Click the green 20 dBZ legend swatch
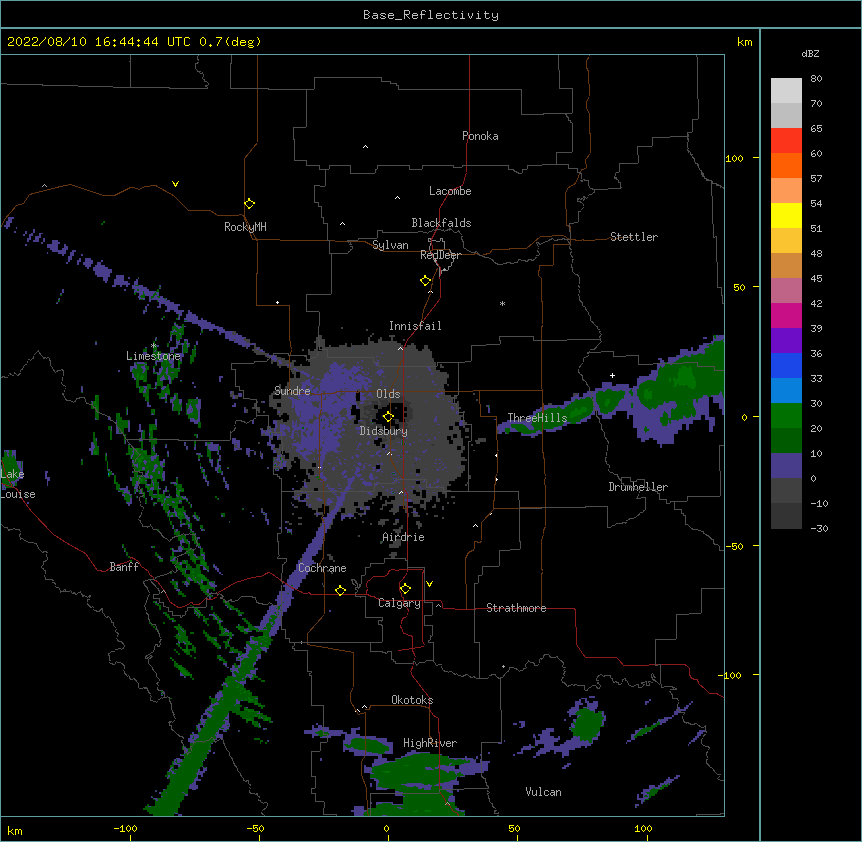Image resolution: width=862 pixels, height=842 pixels. 786,416
